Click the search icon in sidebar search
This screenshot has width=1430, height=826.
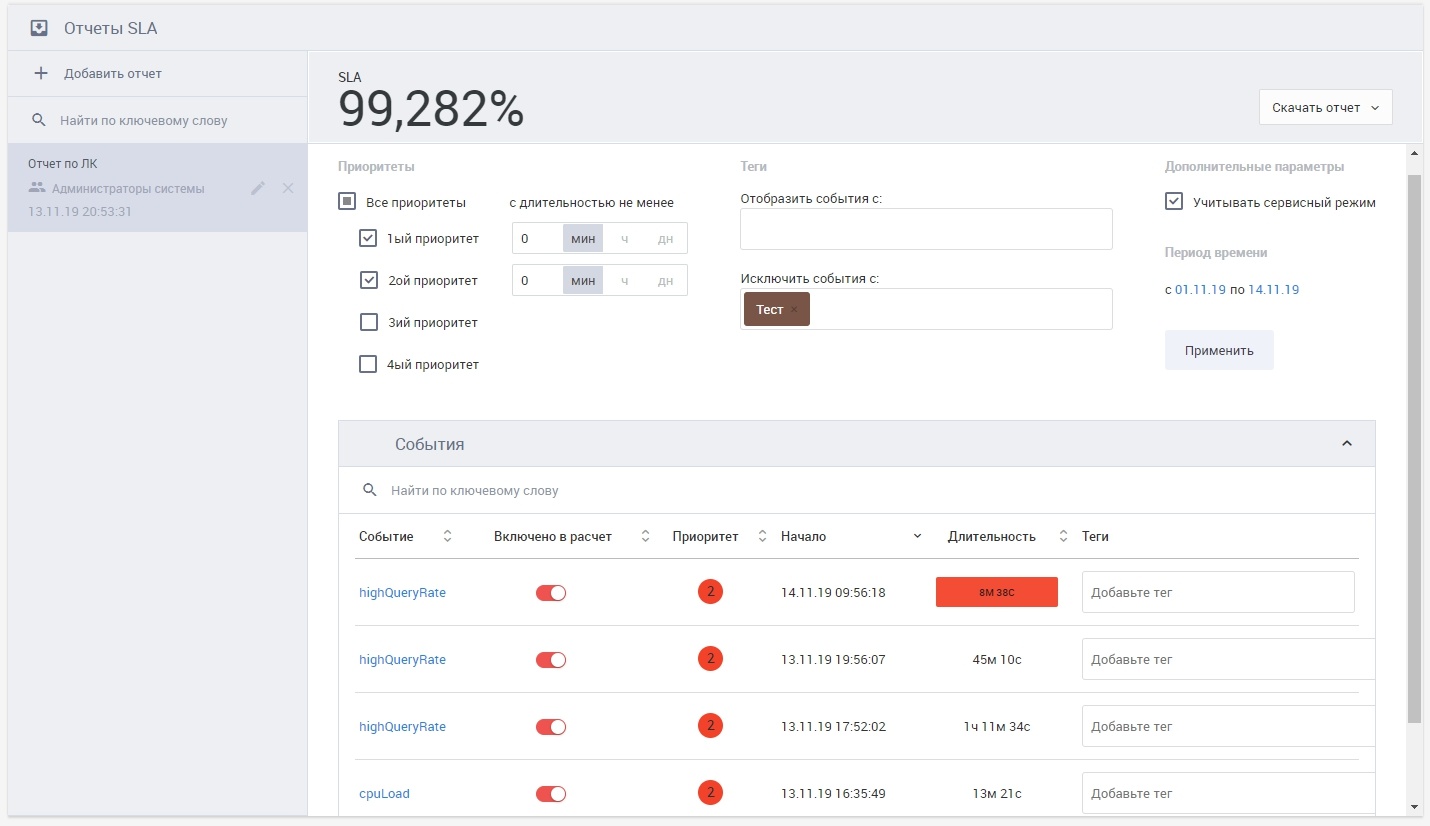[39, 120]
